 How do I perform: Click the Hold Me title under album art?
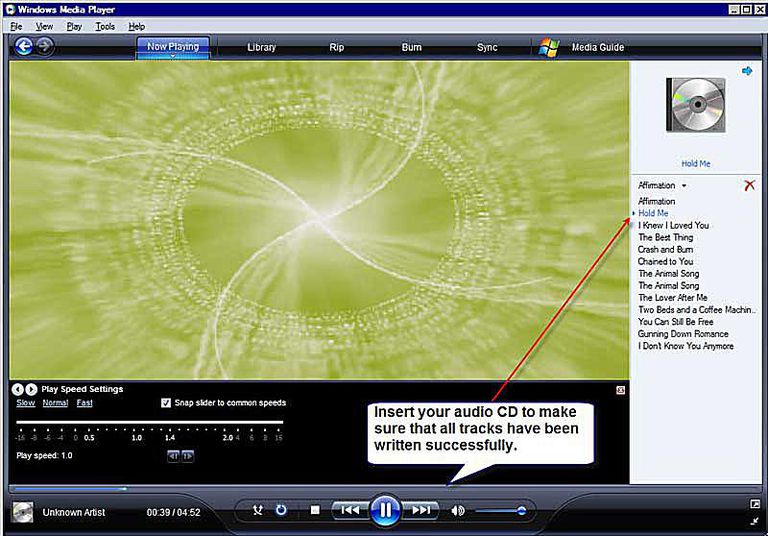coord(696,164)
